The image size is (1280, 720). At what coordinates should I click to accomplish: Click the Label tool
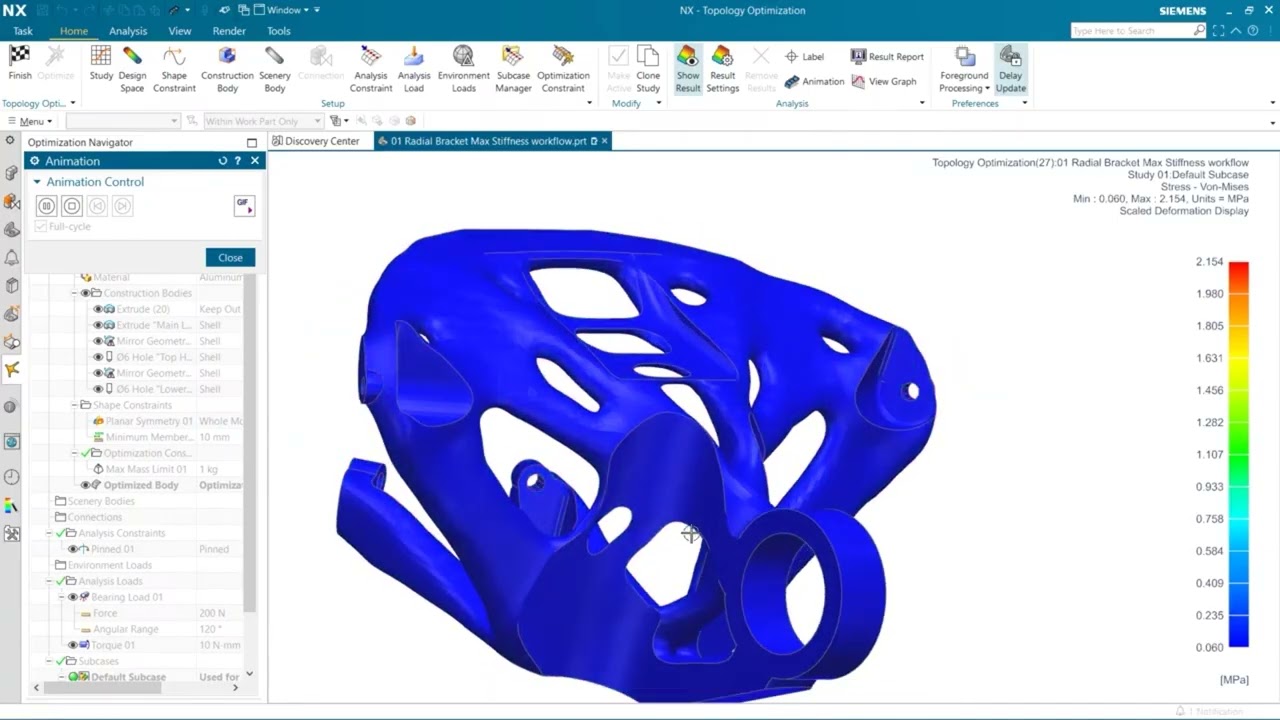coord(804,57)
